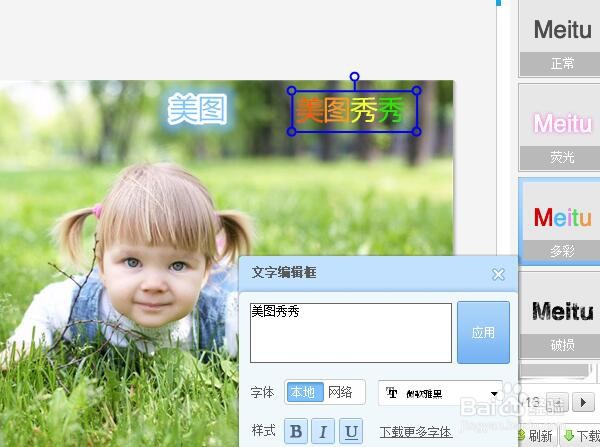Go to next page of styles arrow
This screenshot has height=447, width=600.
pos(583,402)
